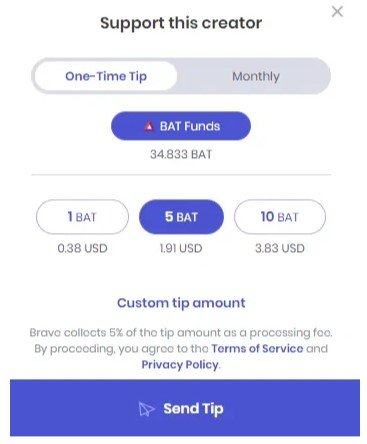Screen dimensions: 367x444
Task: Choose the 1 BAT tip amount
Action: pos(82,217)
